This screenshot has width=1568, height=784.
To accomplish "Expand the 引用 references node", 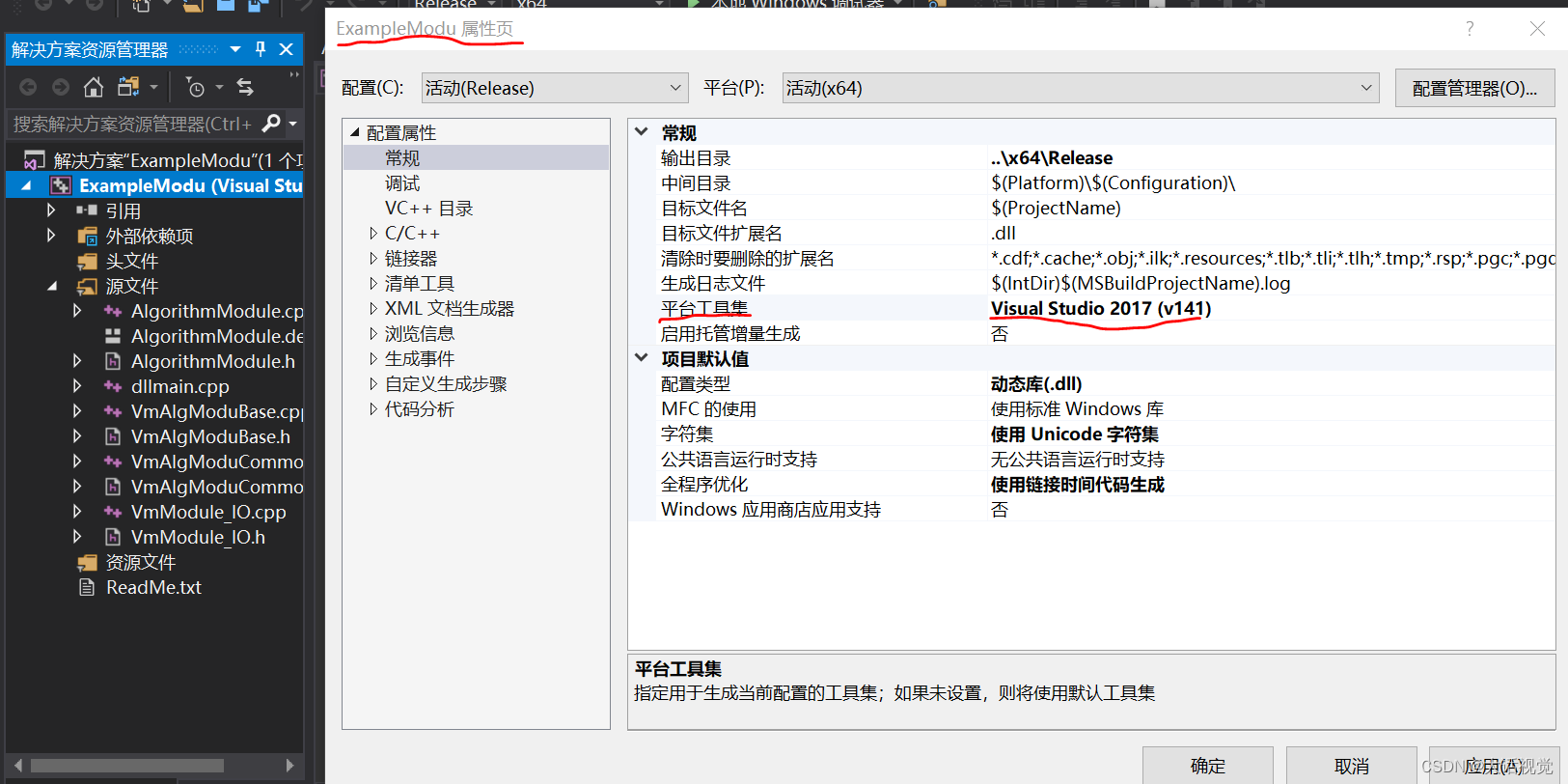I will (51, 210).
